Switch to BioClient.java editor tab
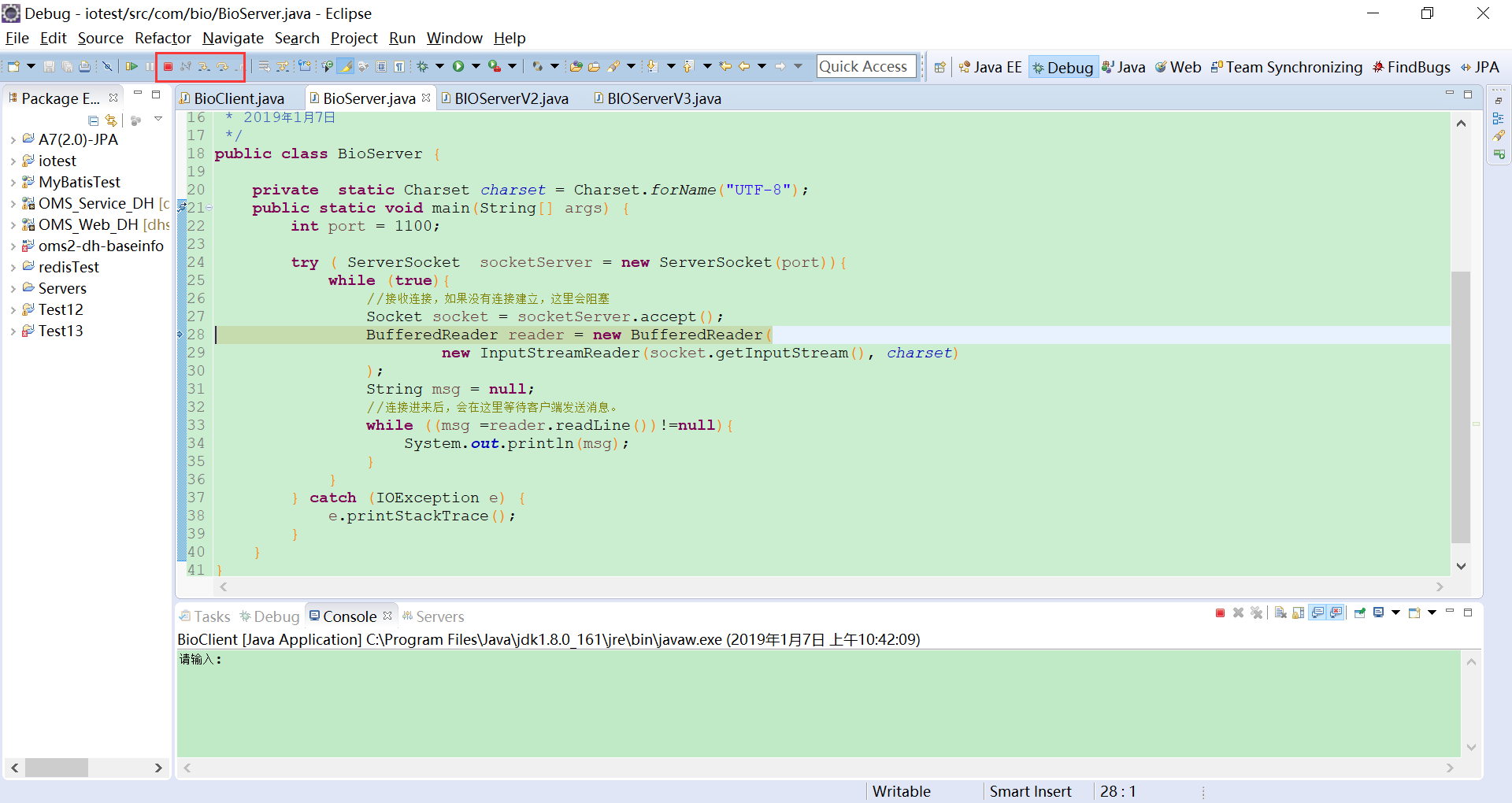The image size is (1512, 803). (239, 98)
